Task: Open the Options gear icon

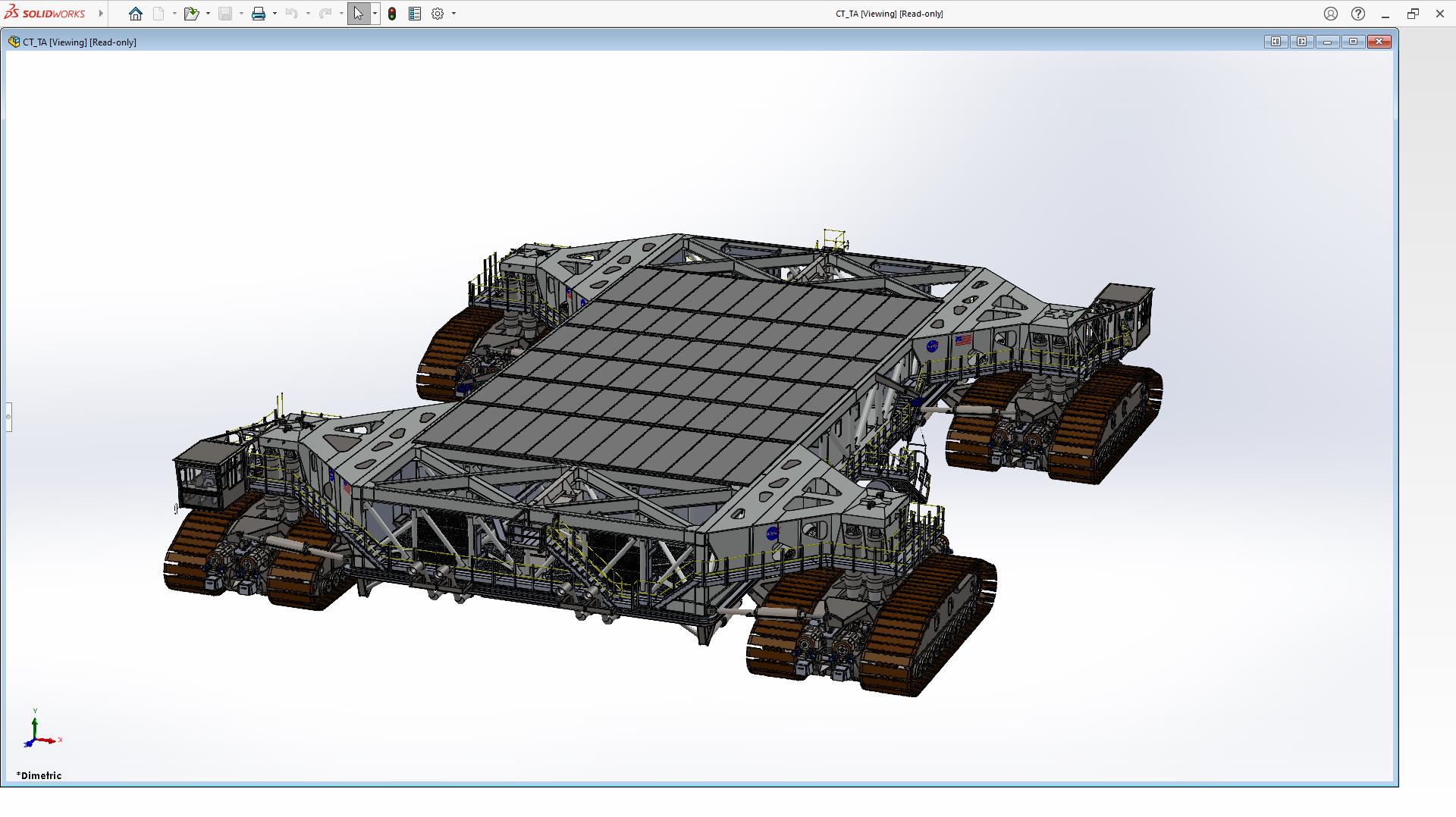Action: pyautogui.click(x=438, y=14)
